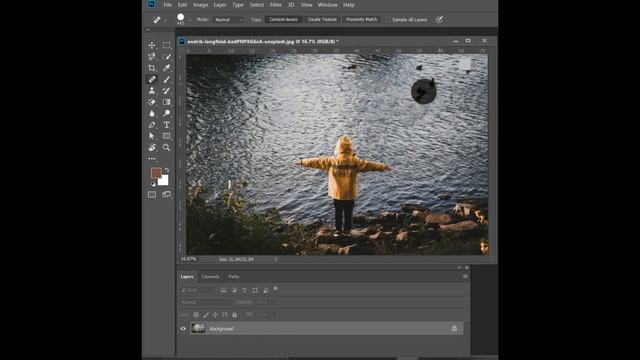Open the brush size picker dropdown

[x=189, y=20]
